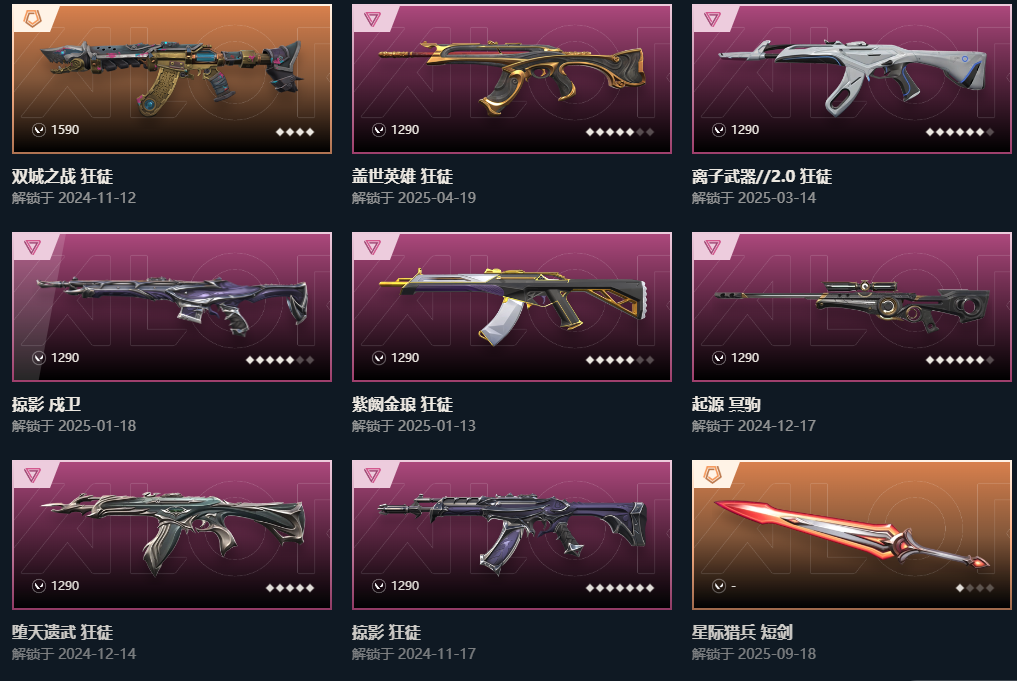The height and width of the screenshot is (681, 1017).
Task: Select the red 星际猎兵 短剑 sword image
Action: pyautogui.click(x=852, y=534)
